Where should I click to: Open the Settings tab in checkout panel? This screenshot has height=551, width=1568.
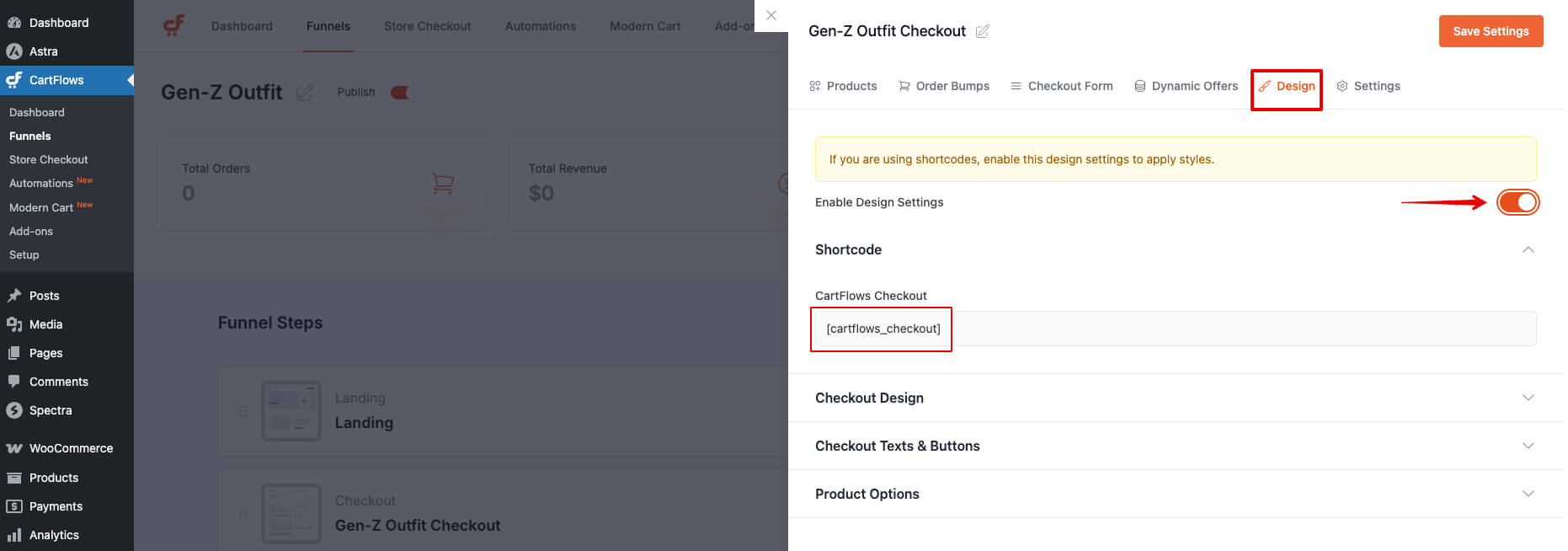point(1368,86)
